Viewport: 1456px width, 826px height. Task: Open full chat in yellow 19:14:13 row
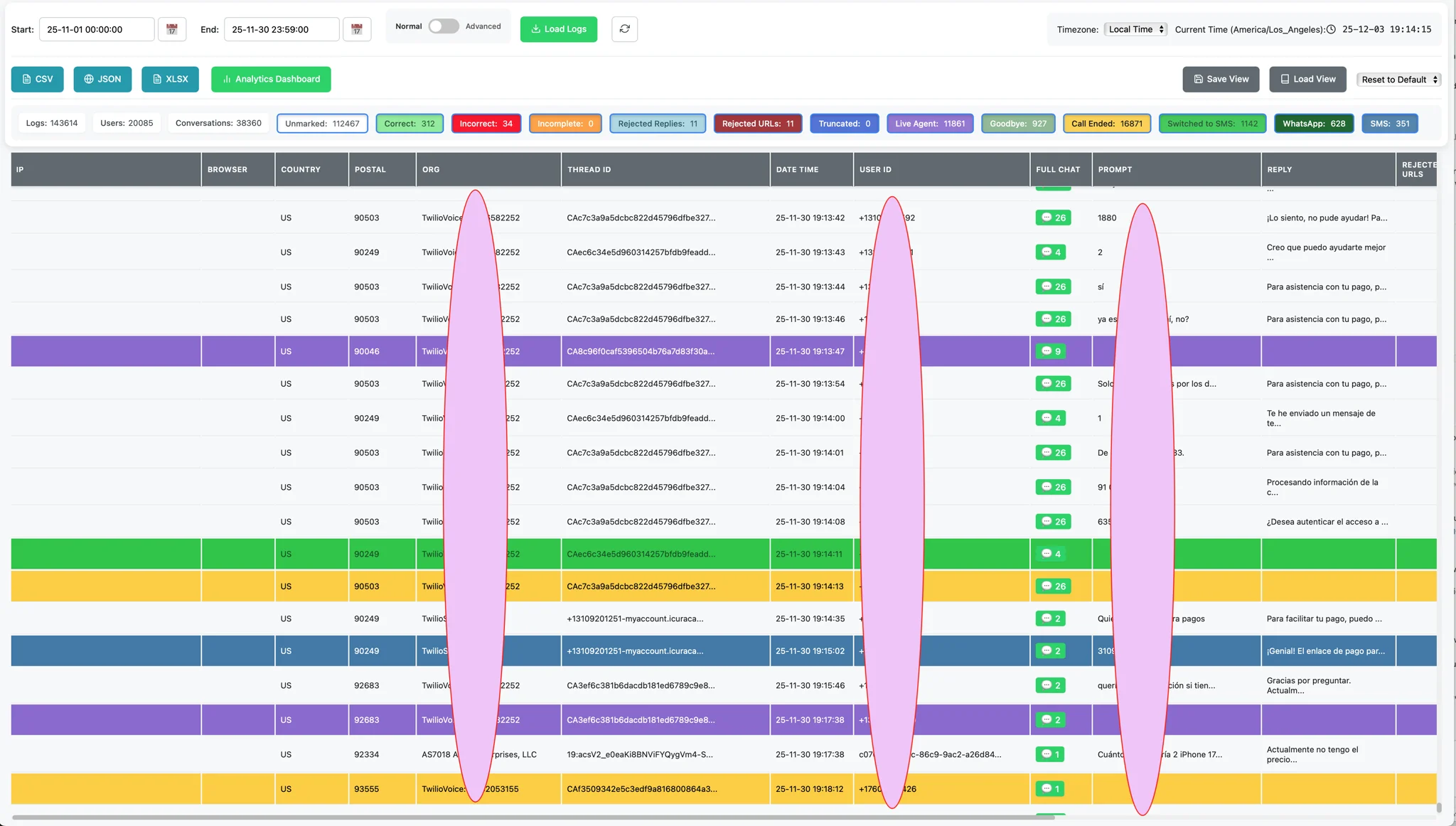pyautogui.click(x=1053, y=586)
